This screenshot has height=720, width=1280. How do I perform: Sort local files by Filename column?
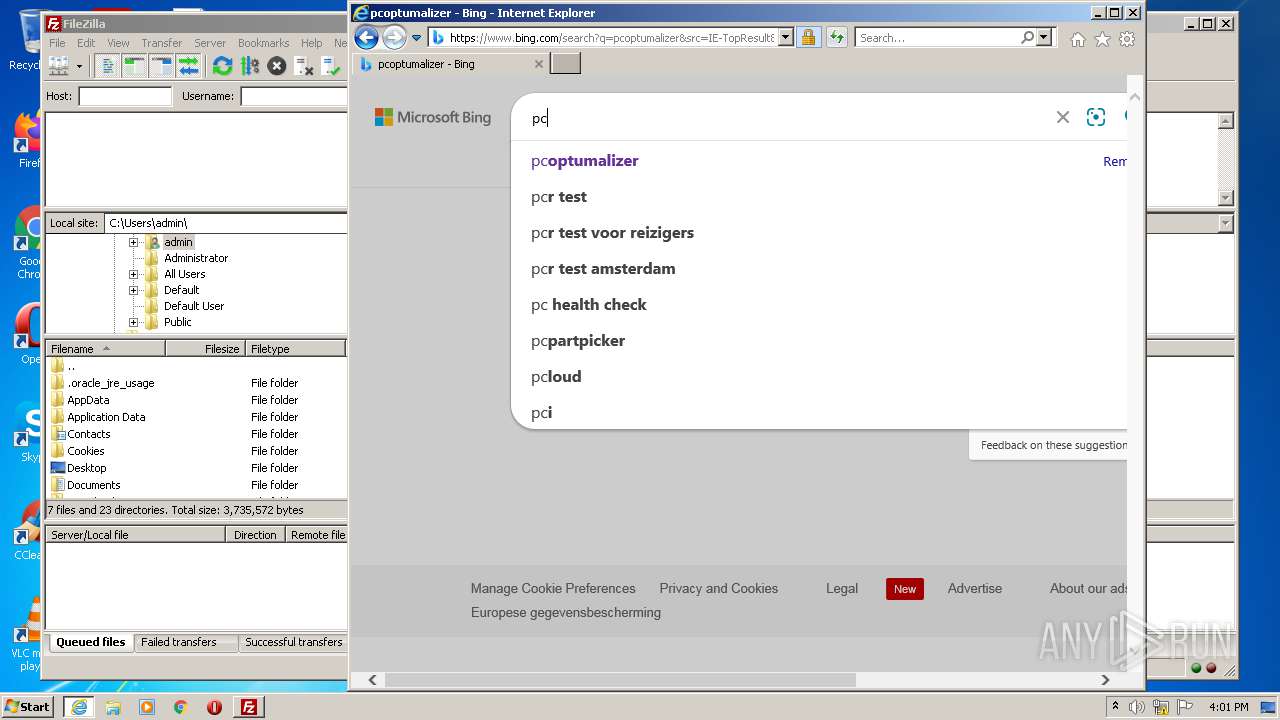[106, 349]
